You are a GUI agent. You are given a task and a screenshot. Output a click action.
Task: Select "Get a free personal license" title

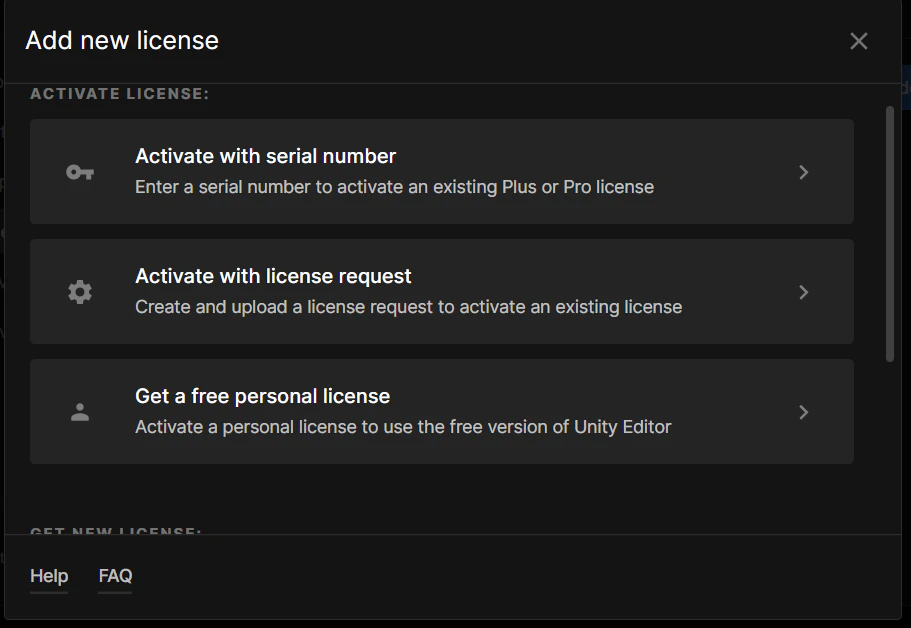click(x=263, y=396)
